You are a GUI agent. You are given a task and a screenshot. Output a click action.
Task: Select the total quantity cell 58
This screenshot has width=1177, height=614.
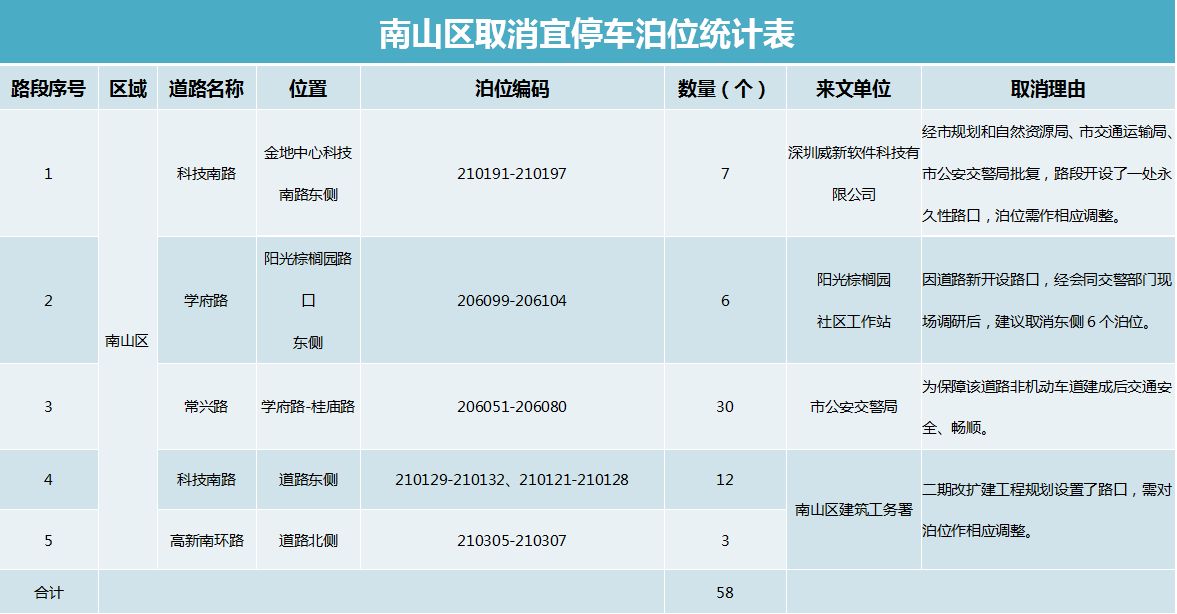[x=725, y=593]
